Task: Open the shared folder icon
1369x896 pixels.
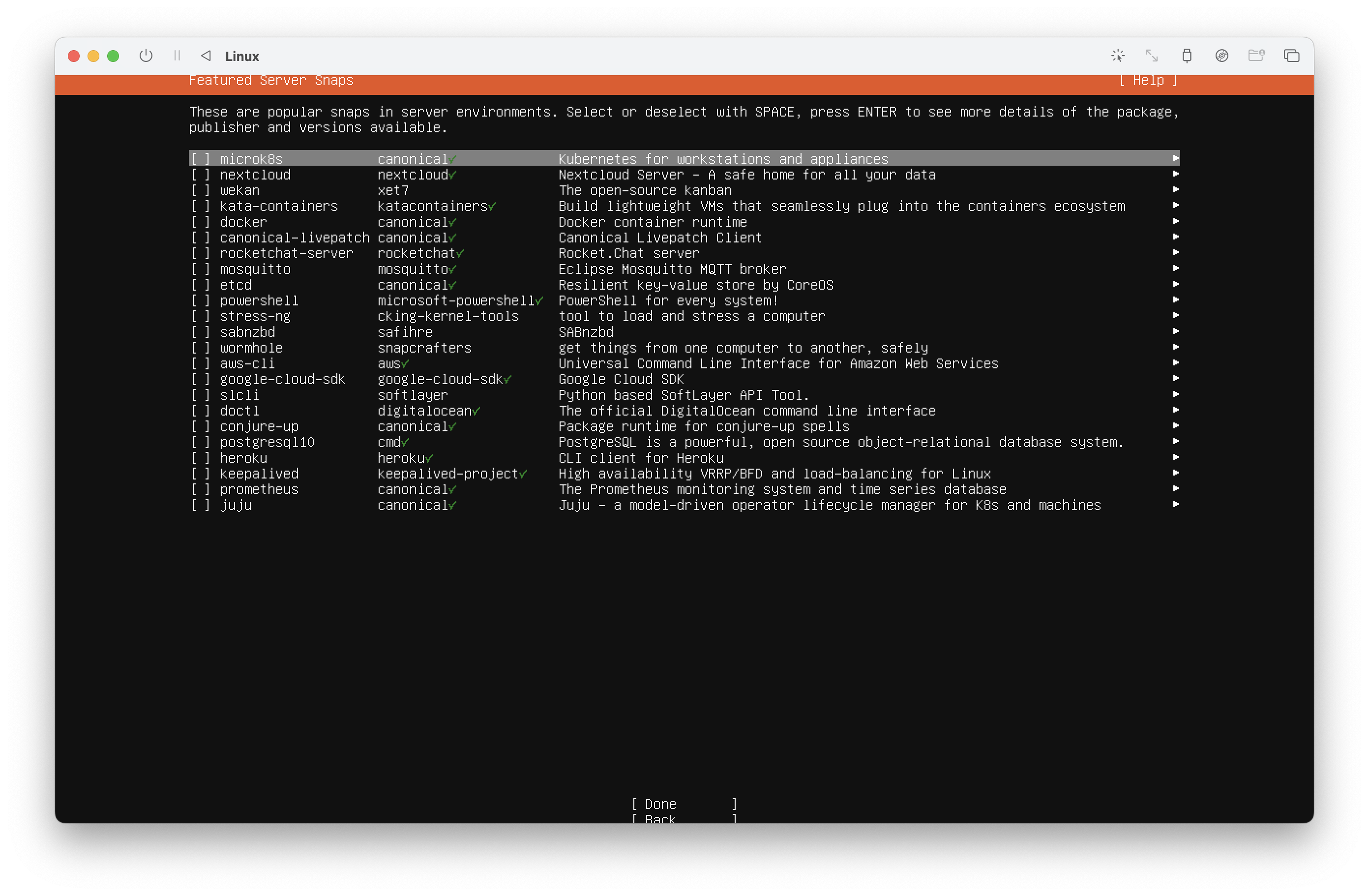Action: point(1256,56)
